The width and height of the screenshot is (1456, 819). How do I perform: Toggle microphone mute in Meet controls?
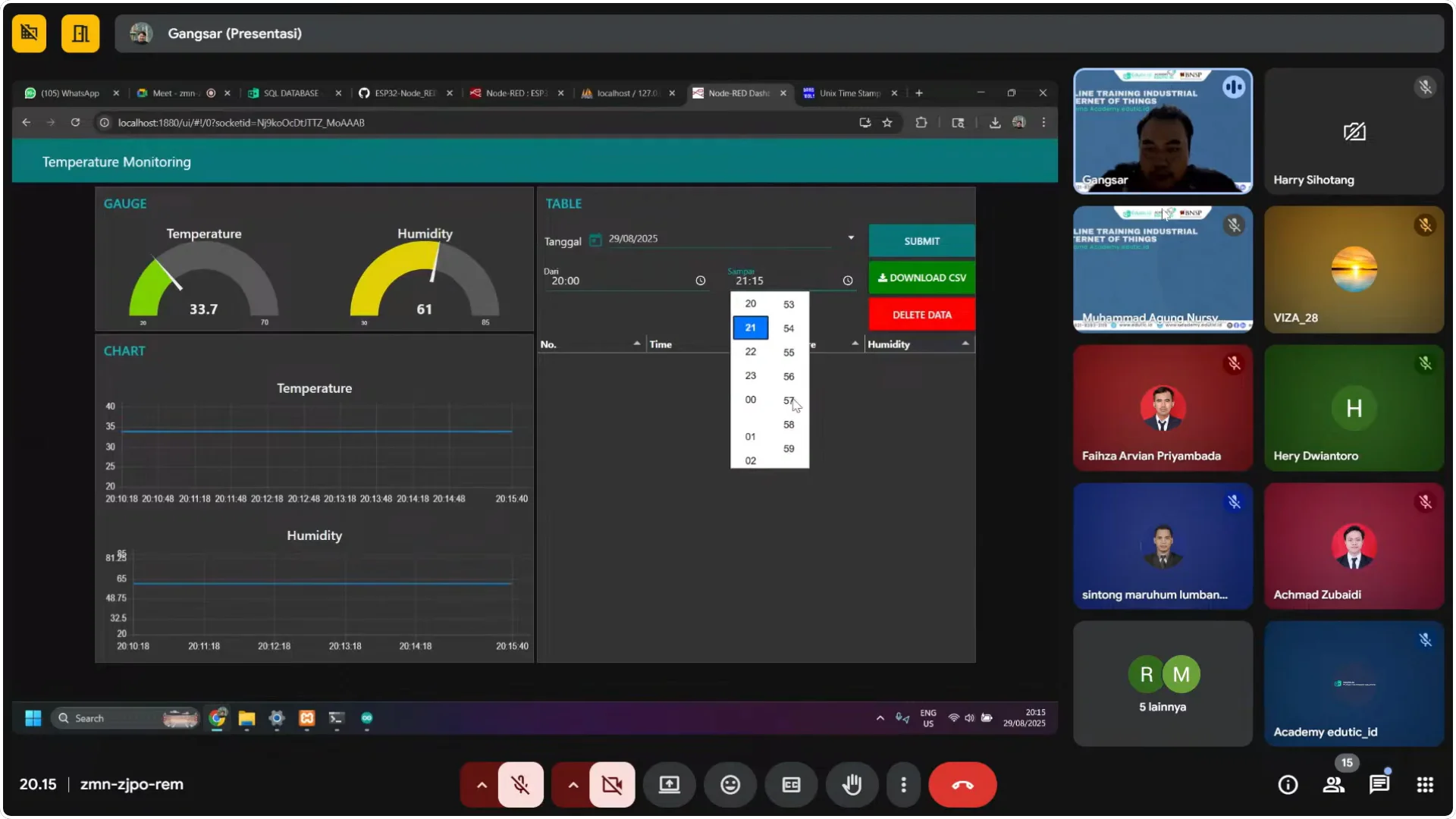(520, 785)
